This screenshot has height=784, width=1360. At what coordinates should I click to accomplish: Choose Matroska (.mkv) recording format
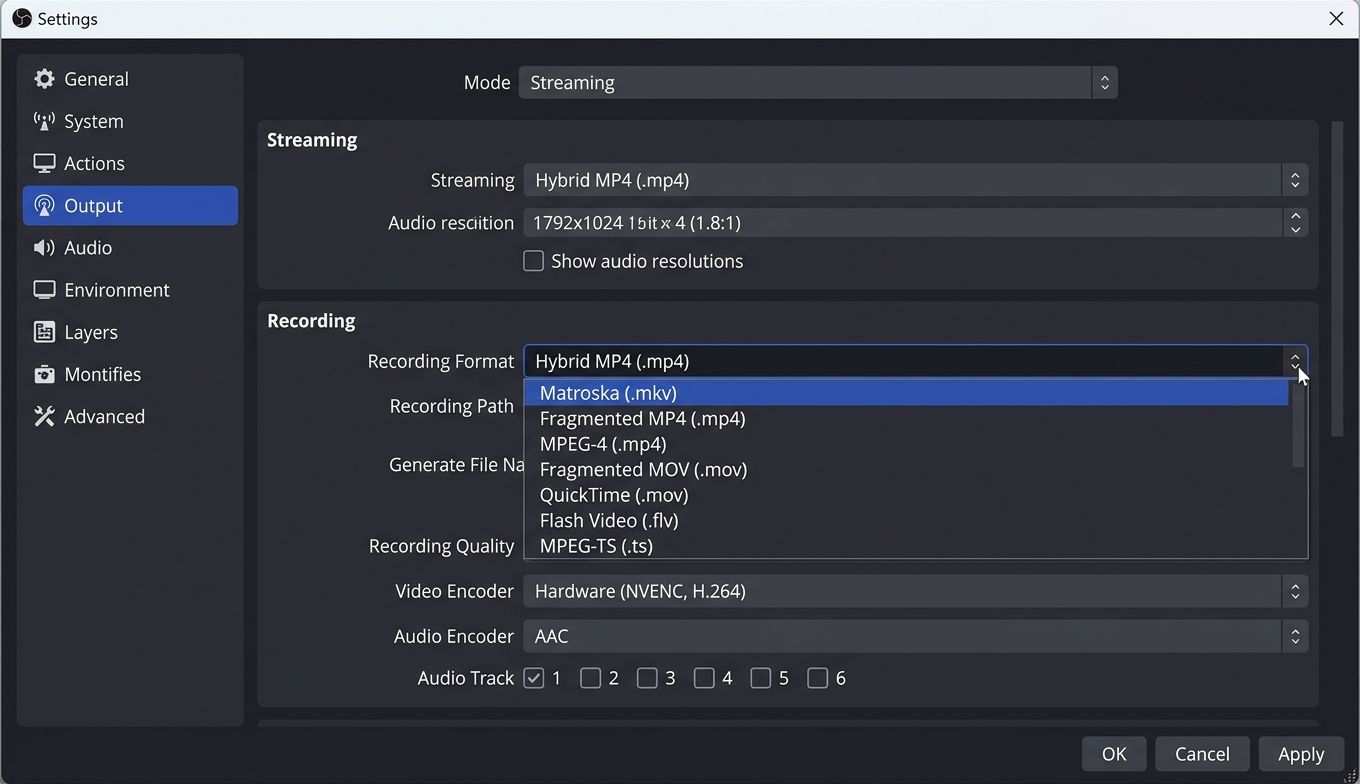click(907, 393)
